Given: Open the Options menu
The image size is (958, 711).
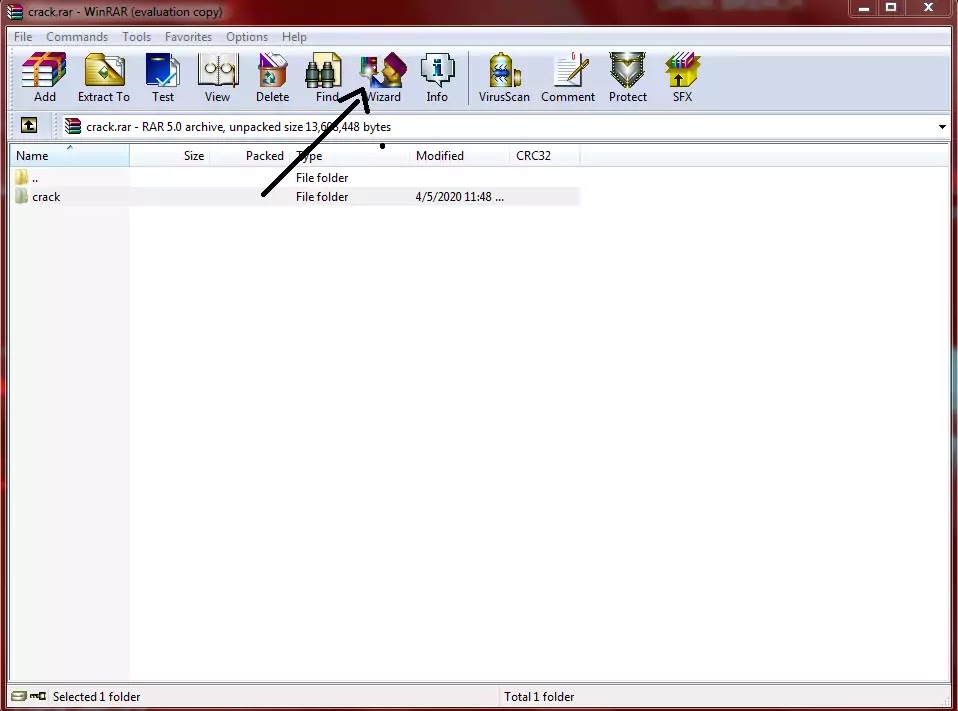Looking at the screenshot, I should pos(247,37).
